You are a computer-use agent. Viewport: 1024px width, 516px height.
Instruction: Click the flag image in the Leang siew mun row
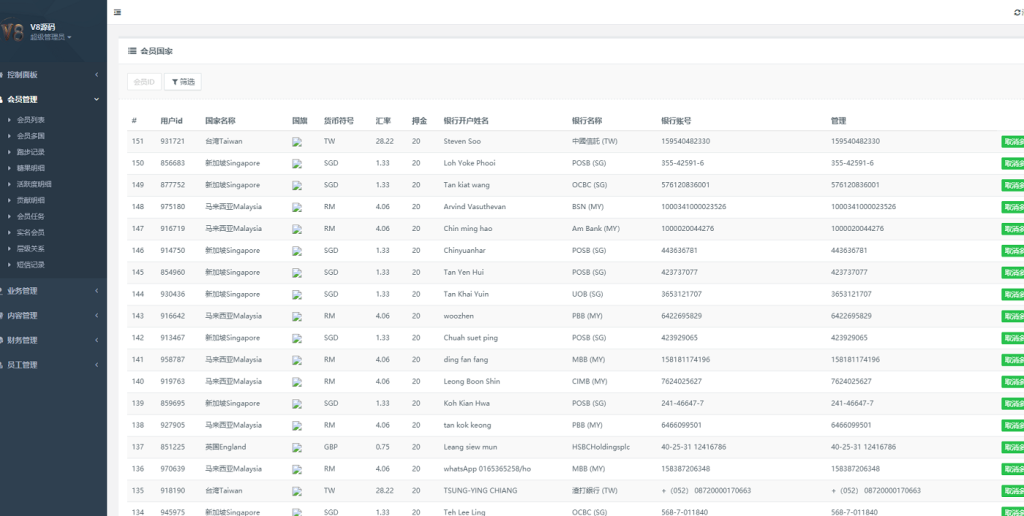tap(297, 448)
